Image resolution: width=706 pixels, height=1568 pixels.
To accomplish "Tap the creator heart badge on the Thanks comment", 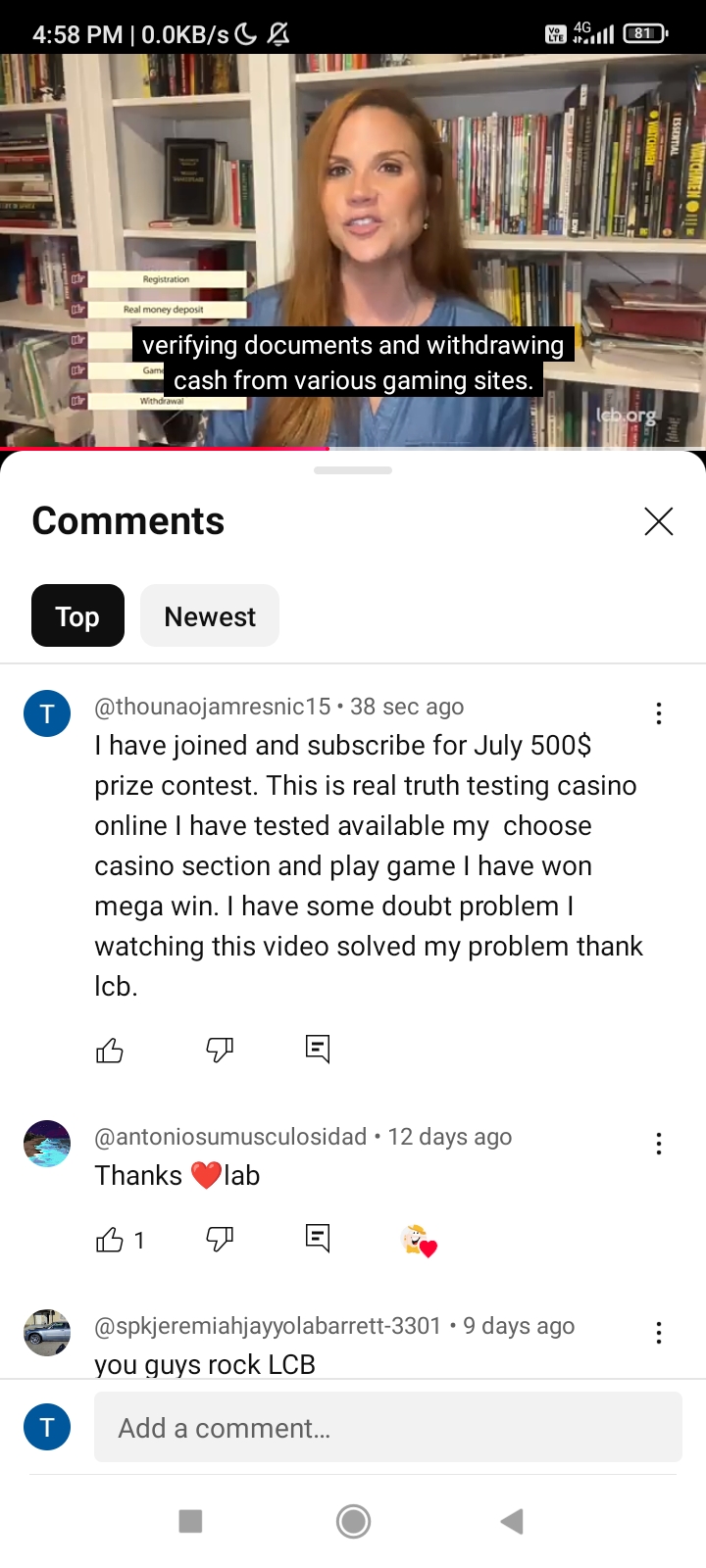I will click(x=420, y=1241).
